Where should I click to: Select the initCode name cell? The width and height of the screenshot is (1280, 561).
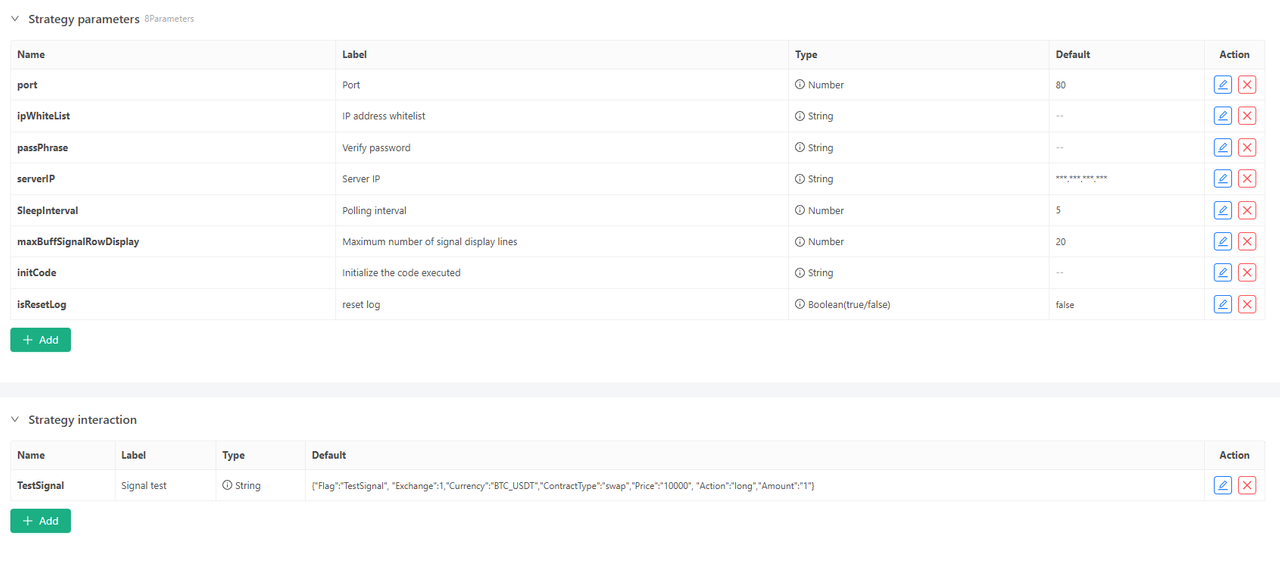click(173, 273)
